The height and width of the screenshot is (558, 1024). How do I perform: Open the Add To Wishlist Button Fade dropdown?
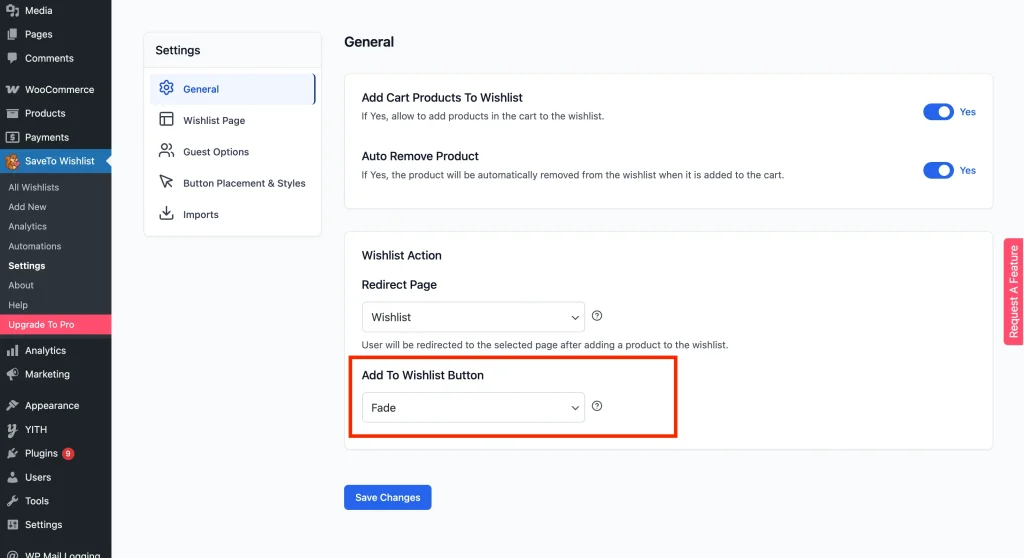[x=473, y=408]
